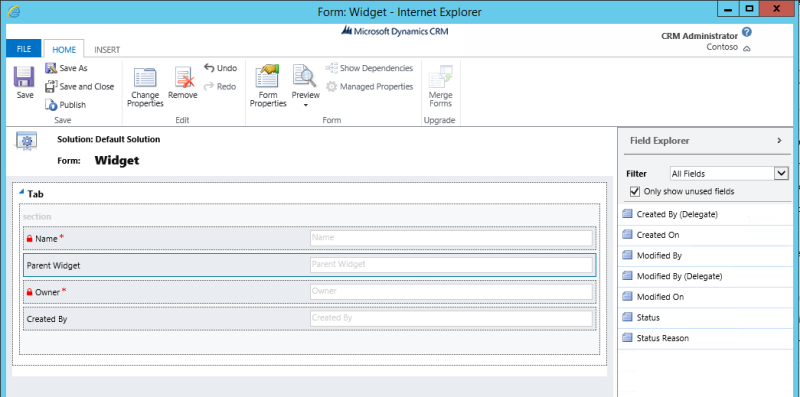The image size is (800, 397).
Task: Click the Microsoft Dynamics CRM logo
Action: coord(394,31)
